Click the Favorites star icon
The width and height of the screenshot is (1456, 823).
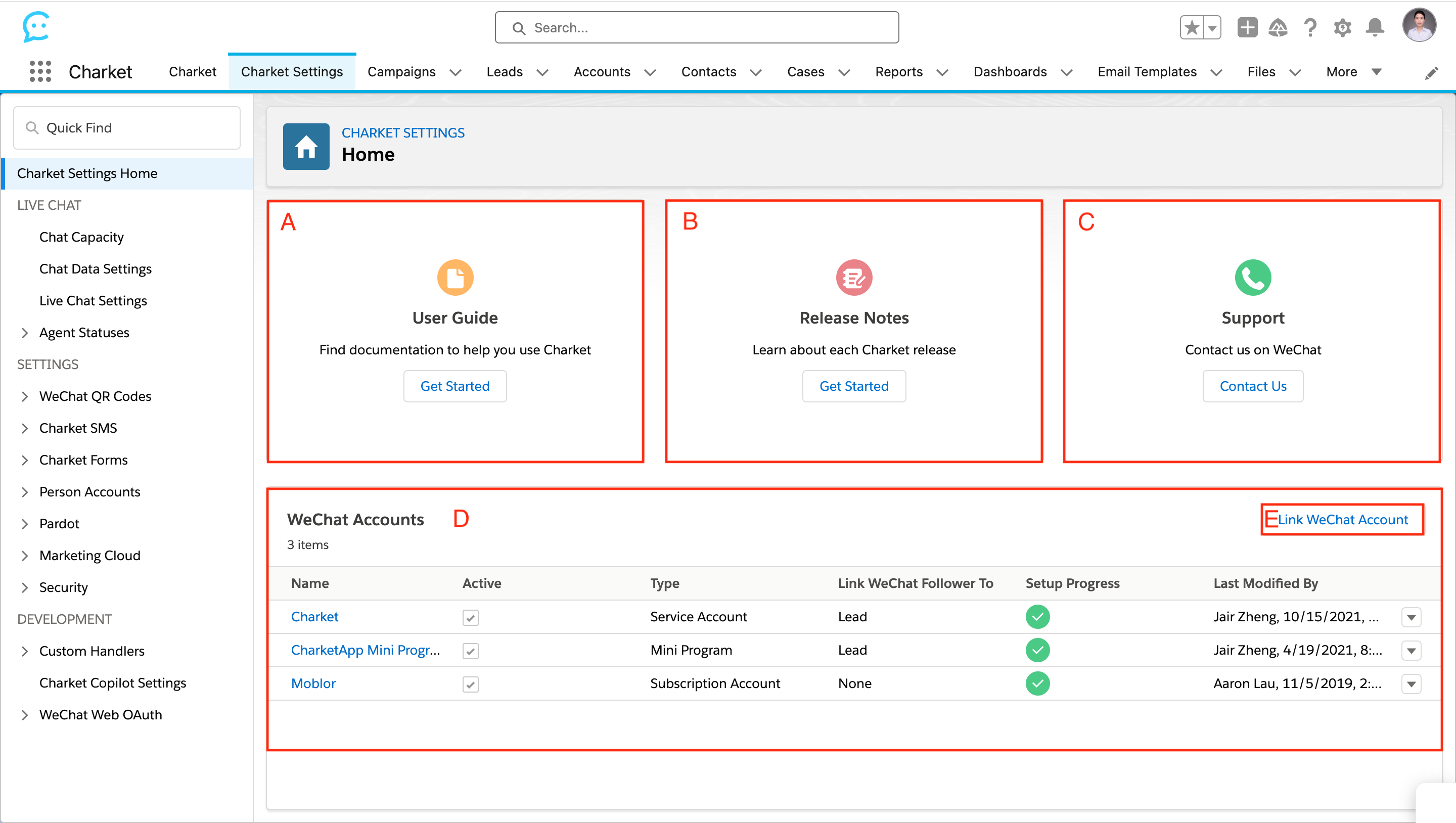(1192, 27)
